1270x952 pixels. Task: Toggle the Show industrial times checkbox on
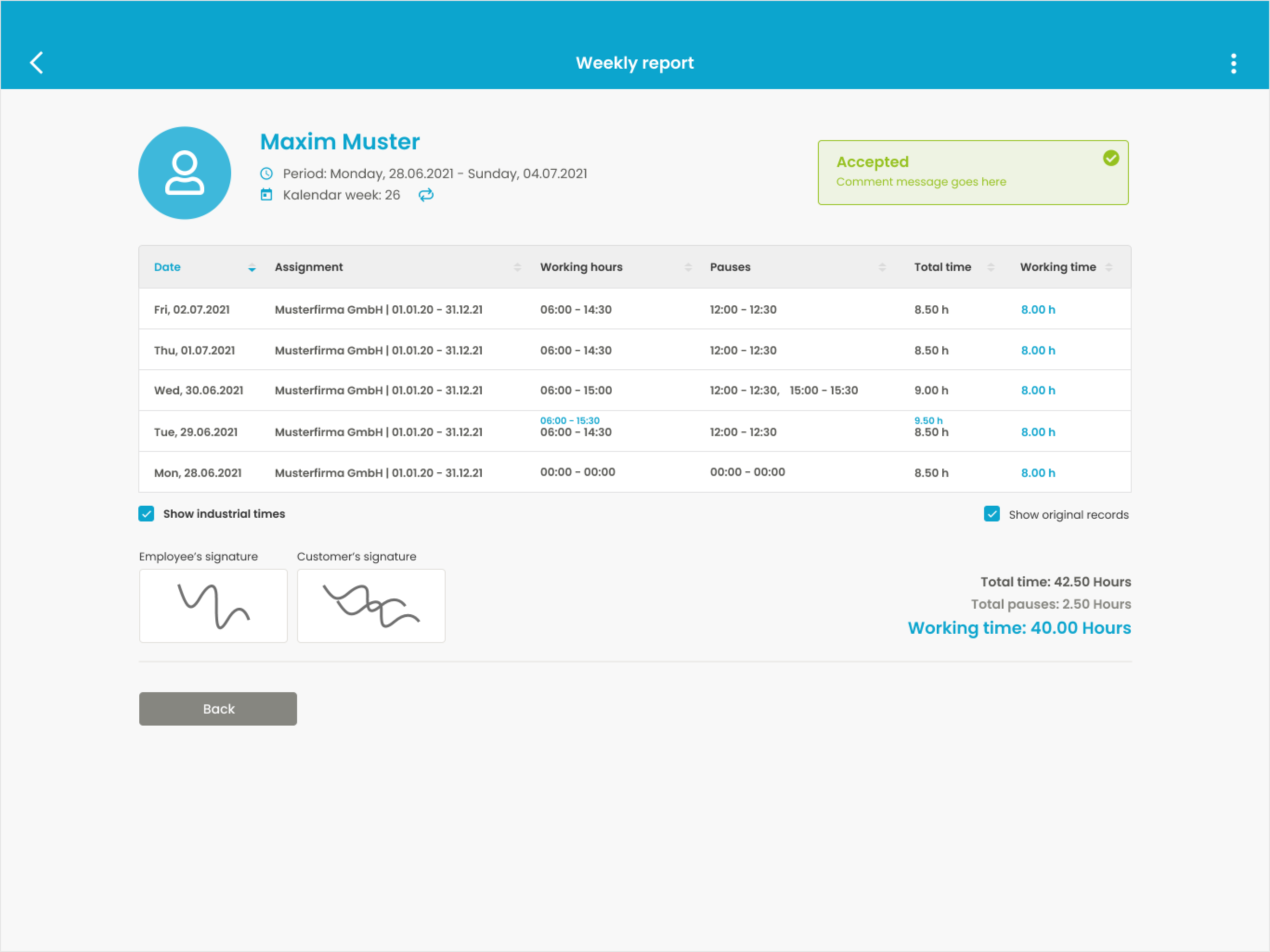(x=146, y=514)
